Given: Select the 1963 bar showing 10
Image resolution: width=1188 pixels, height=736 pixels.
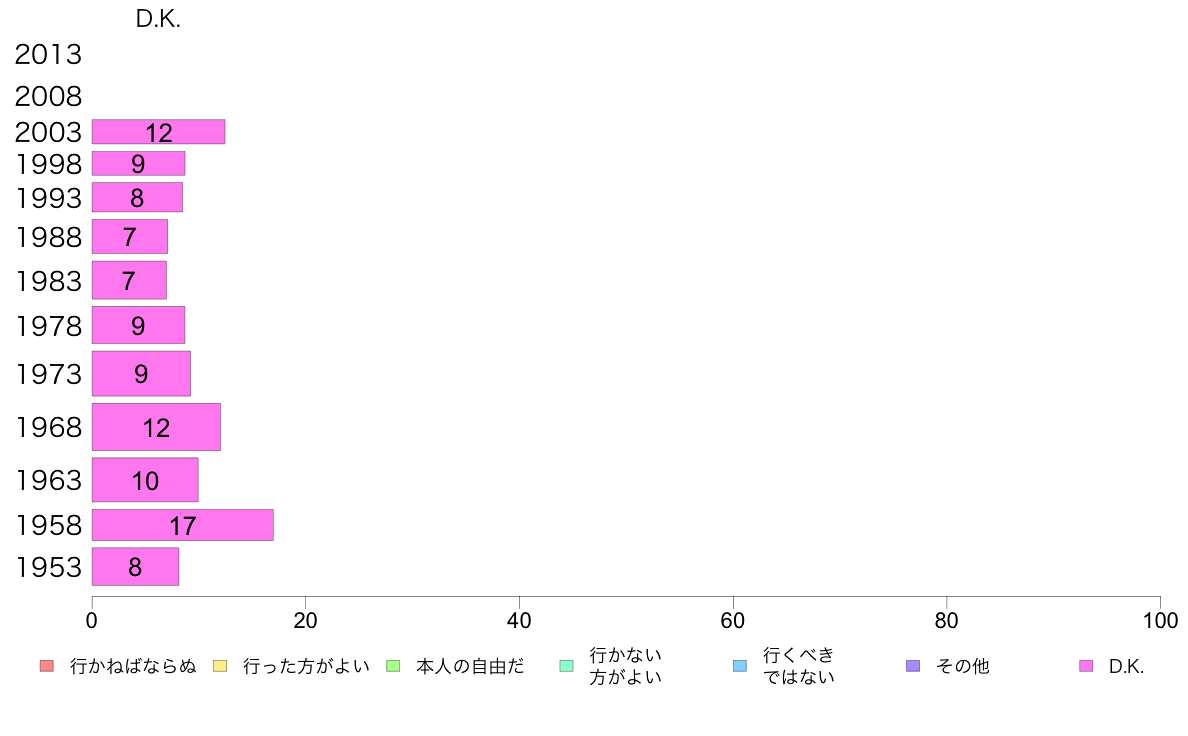Looking at the screenshot, I should [145, 480].
